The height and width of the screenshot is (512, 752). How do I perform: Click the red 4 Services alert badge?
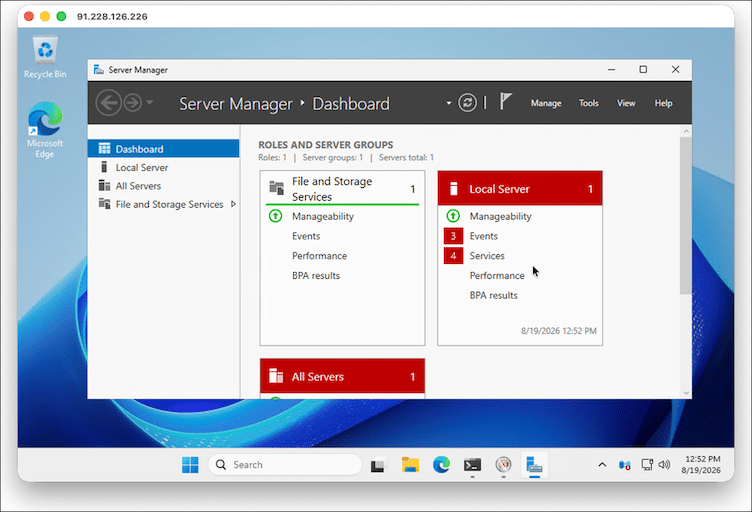(x=453, y=256)
